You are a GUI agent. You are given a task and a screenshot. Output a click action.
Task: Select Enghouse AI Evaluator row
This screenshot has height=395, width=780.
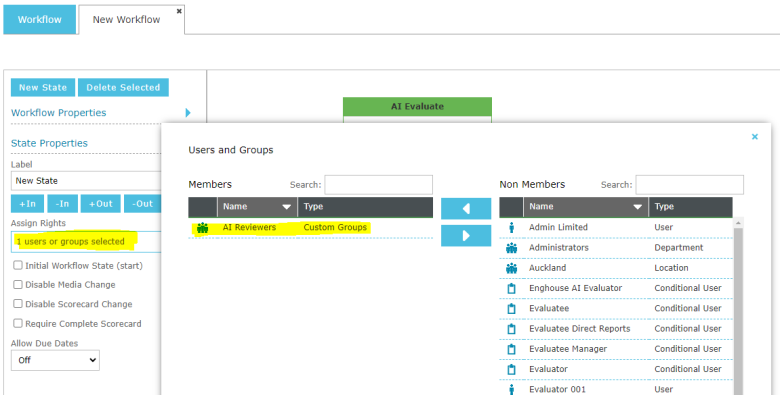click(x=616, y=288)
